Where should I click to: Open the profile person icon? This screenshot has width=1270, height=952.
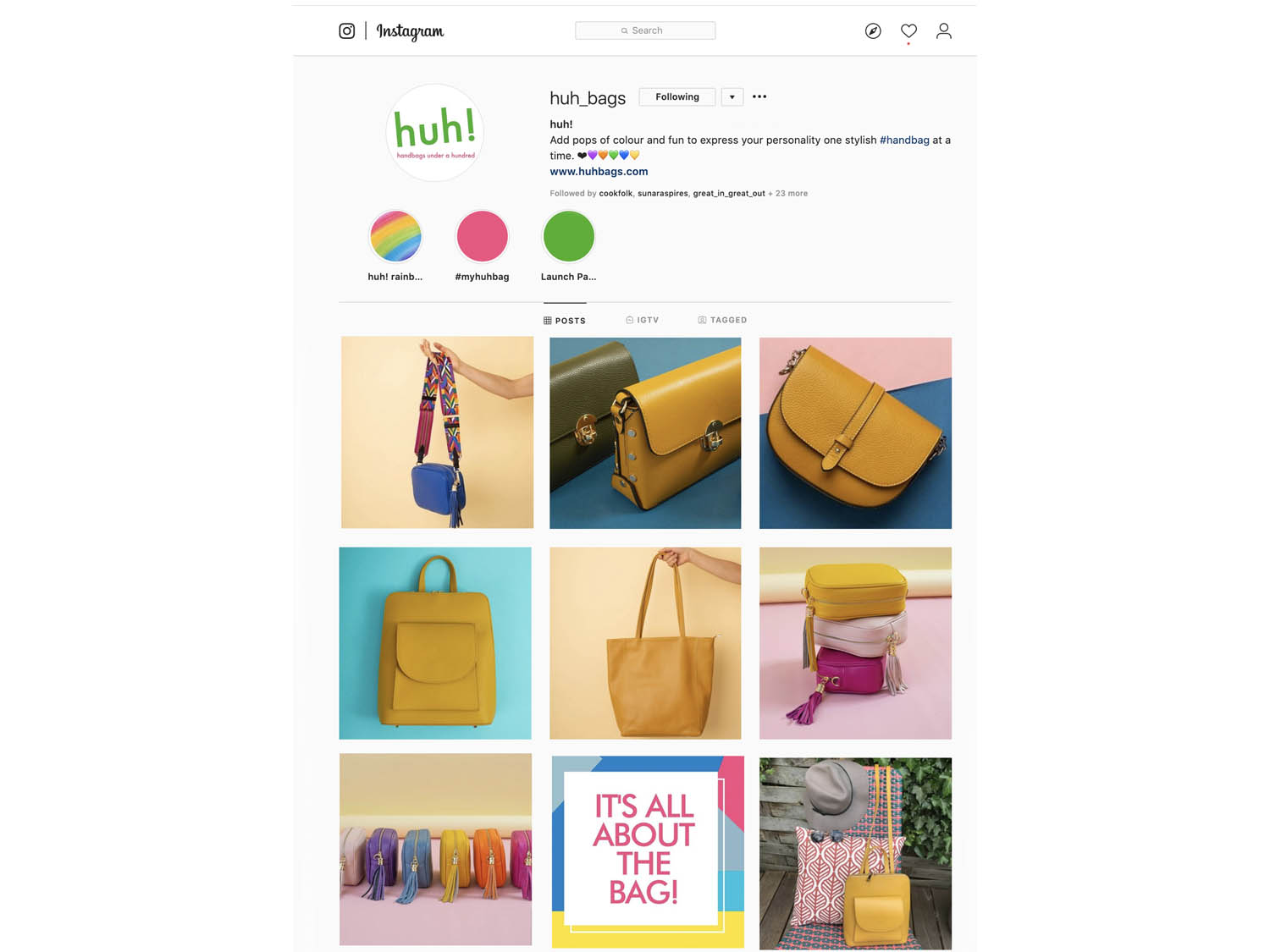point(944,31)
